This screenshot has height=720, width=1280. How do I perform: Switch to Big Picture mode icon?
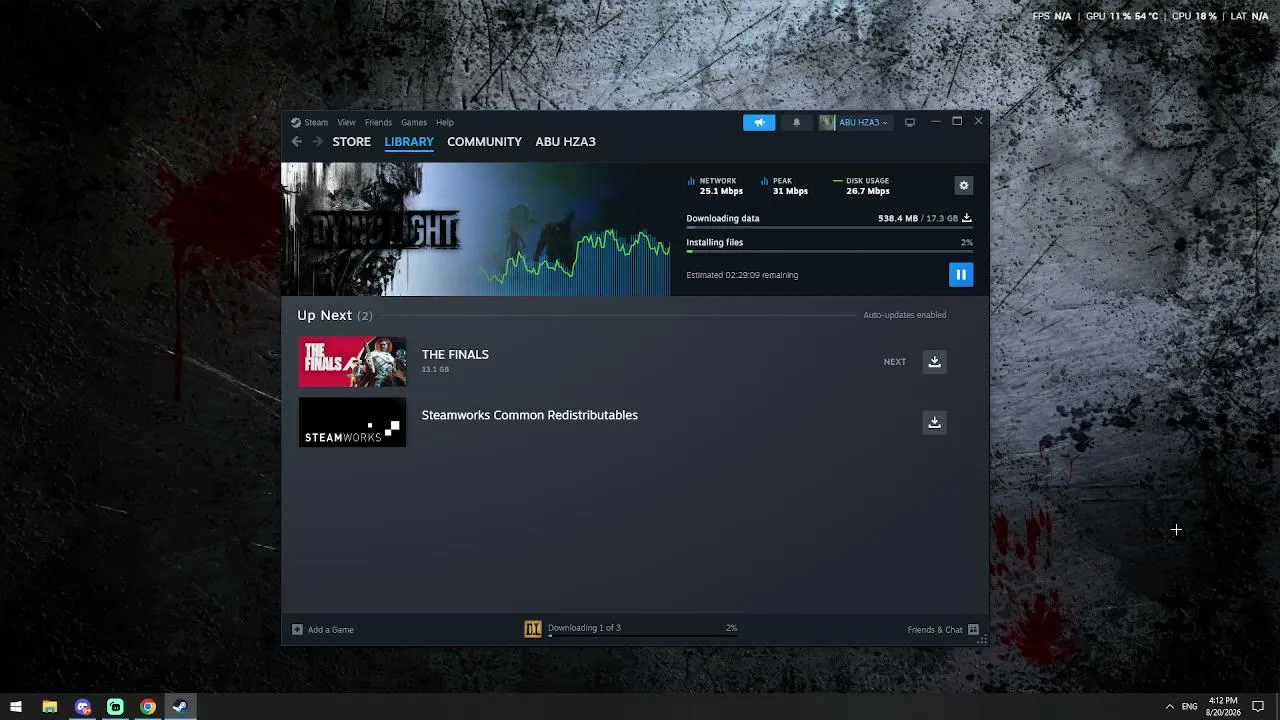pyautogui.click(x=910, y=122)
